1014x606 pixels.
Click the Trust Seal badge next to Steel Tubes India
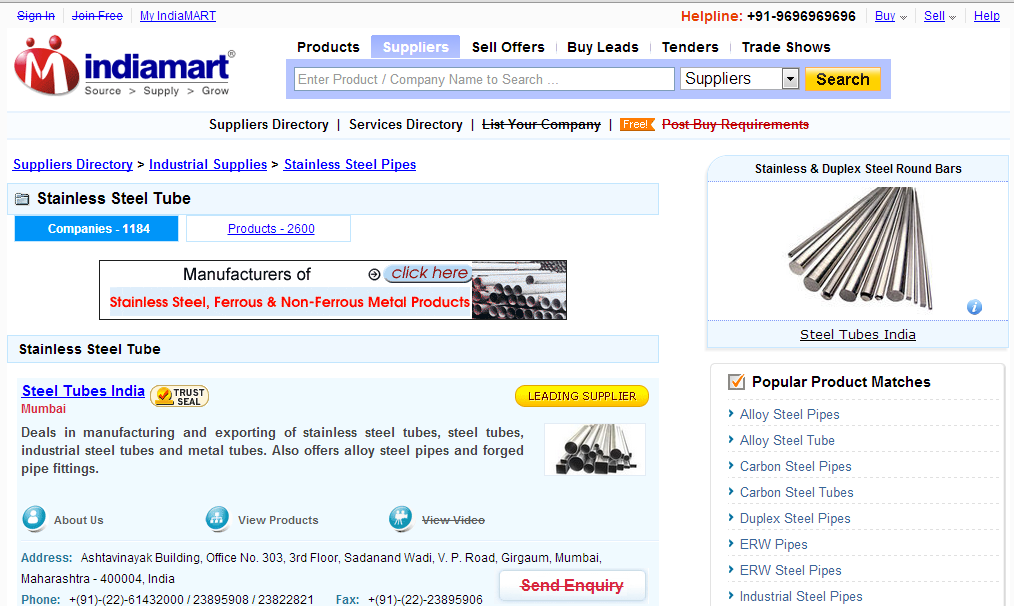[x=178, y=395]
